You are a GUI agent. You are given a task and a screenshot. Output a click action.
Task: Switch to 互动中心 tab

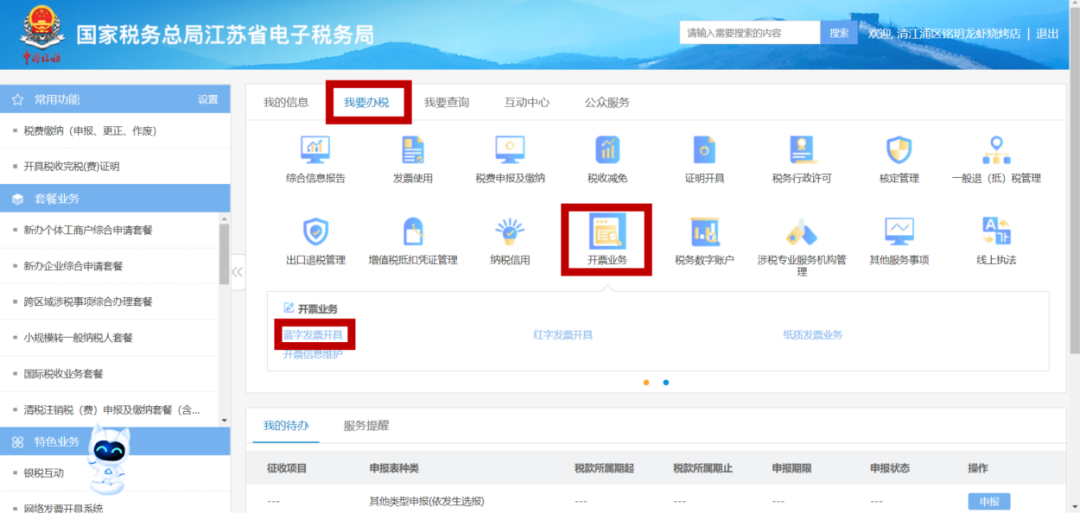tap(527, 103)
